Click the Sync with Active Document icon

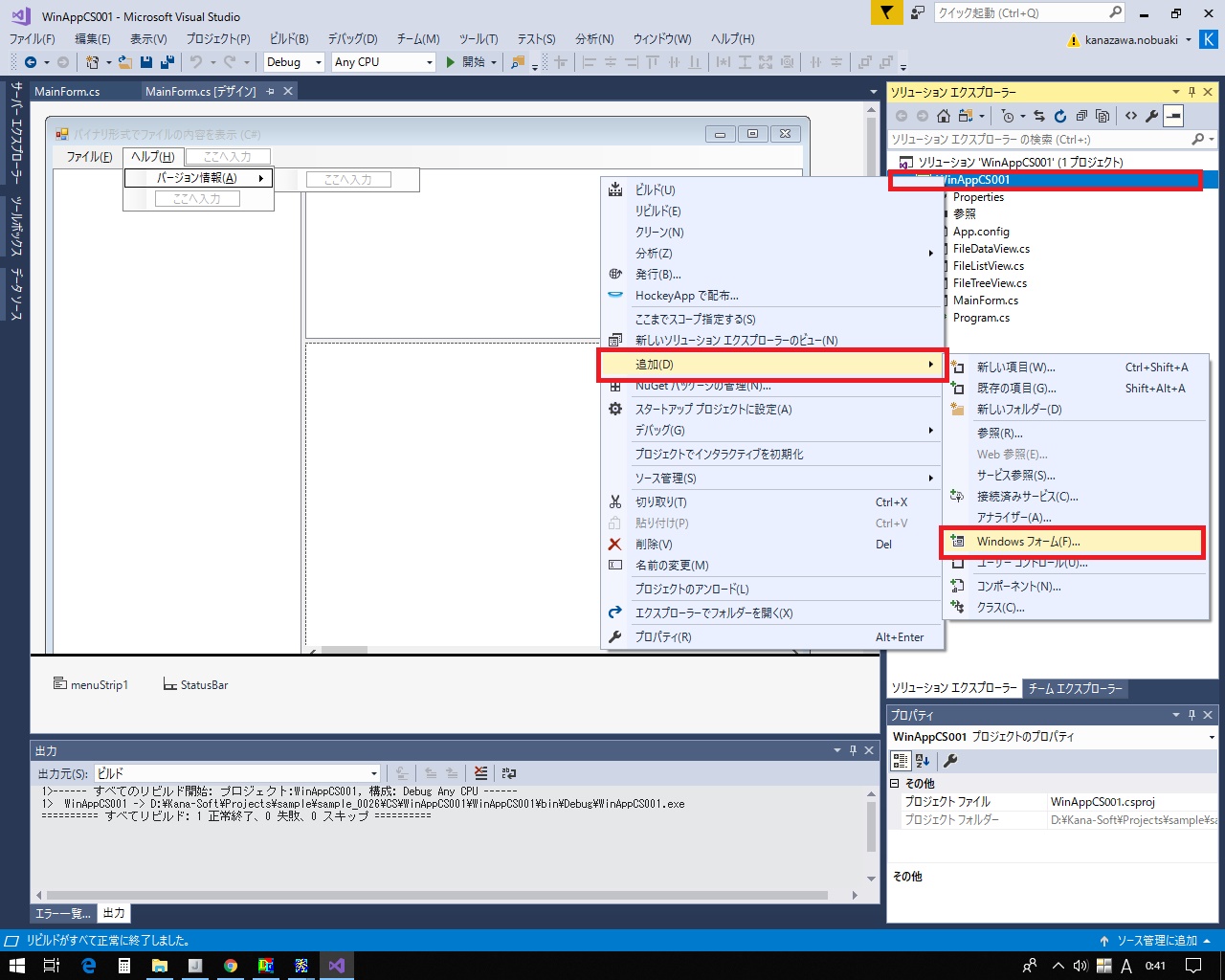pyautogui.click(x=1038, y=116)
